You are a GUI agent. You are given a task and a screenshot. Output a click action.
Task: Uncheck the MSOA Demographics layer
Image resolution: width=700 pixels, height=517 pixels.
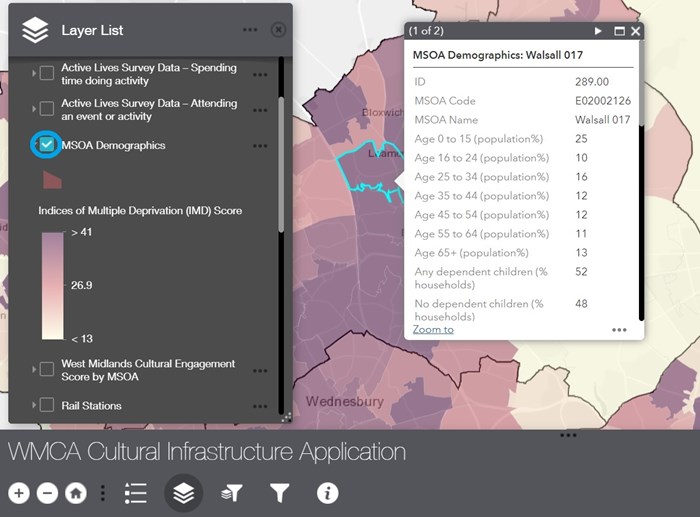pos(47,145)
